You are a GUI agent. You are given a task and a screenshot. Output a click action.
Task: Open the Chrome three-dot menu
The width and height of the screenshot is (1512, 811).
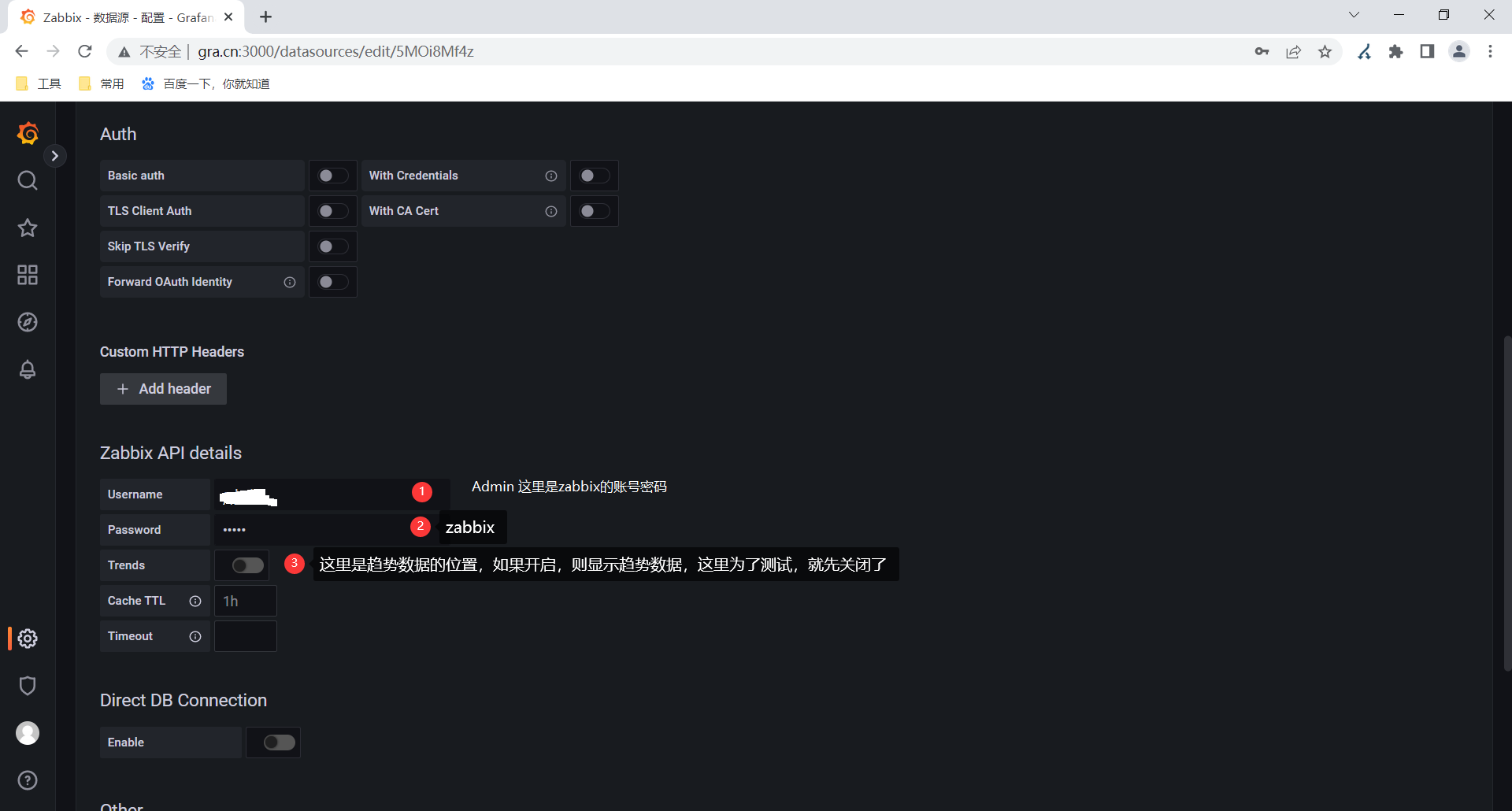click(x=1490, y=51)
